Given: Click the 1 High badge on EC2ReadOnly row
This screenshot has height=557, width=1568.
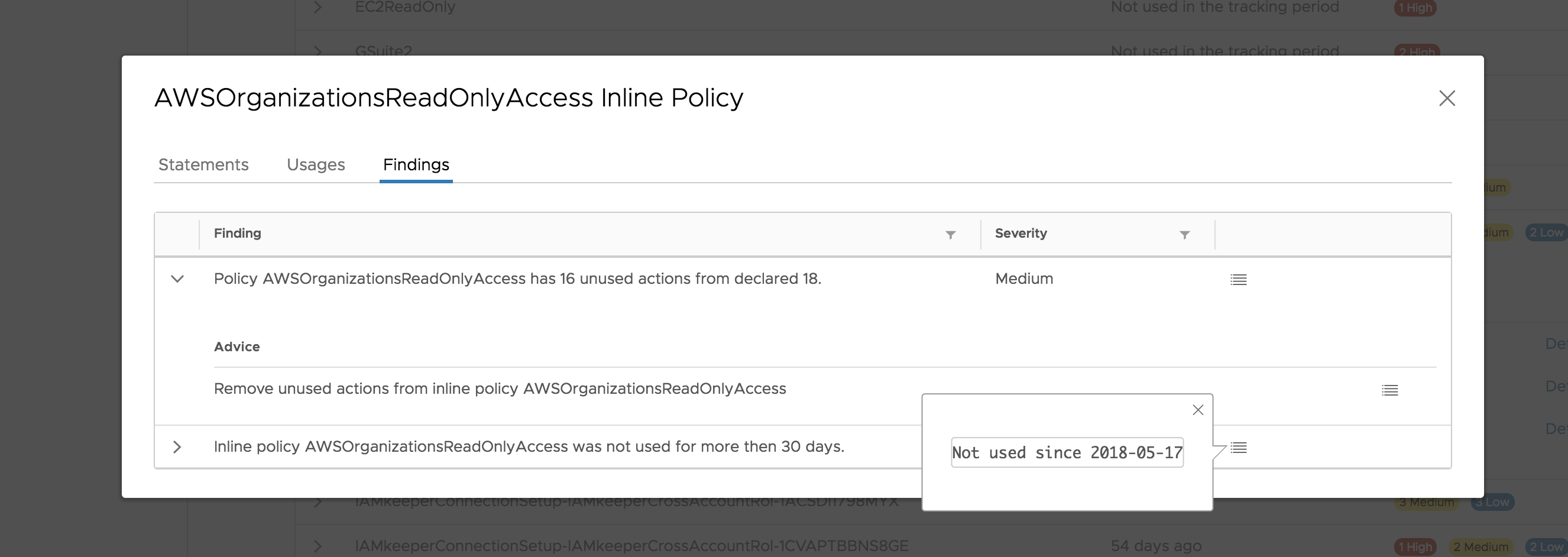Looking at the screenshot, I should coord(1415,8).
